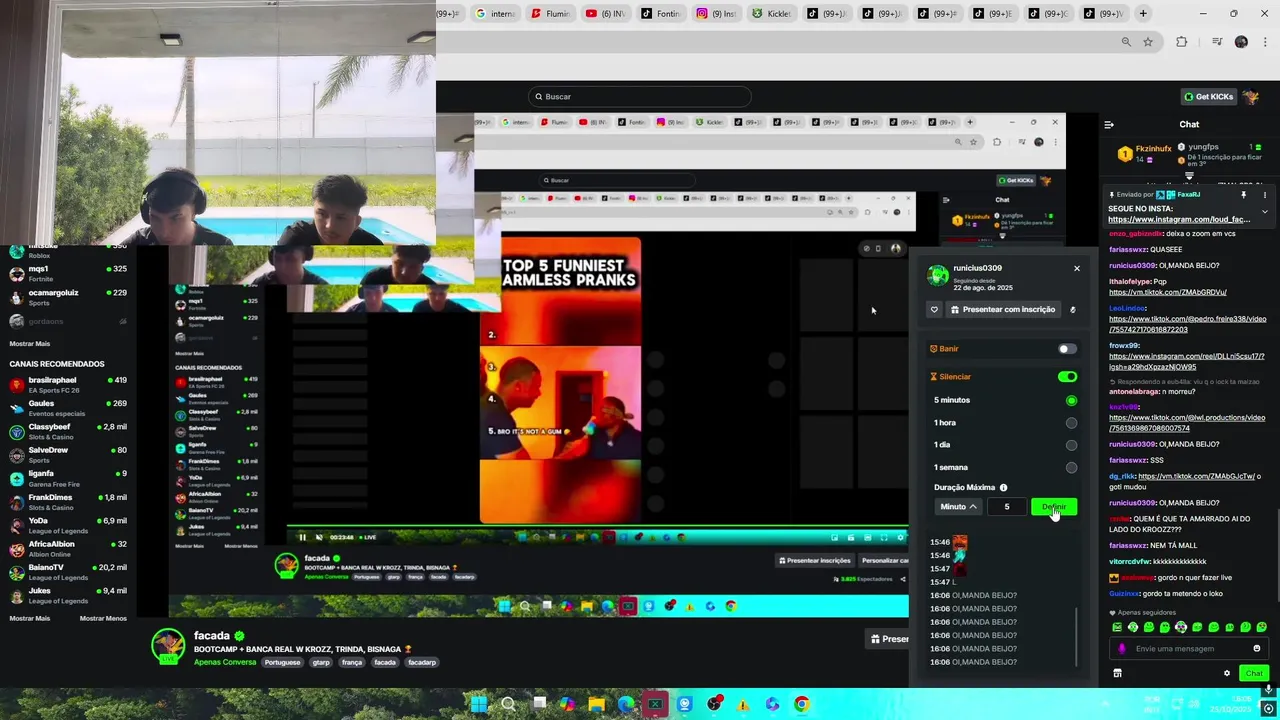Open a new browser tab

[x=1143, y=14]
